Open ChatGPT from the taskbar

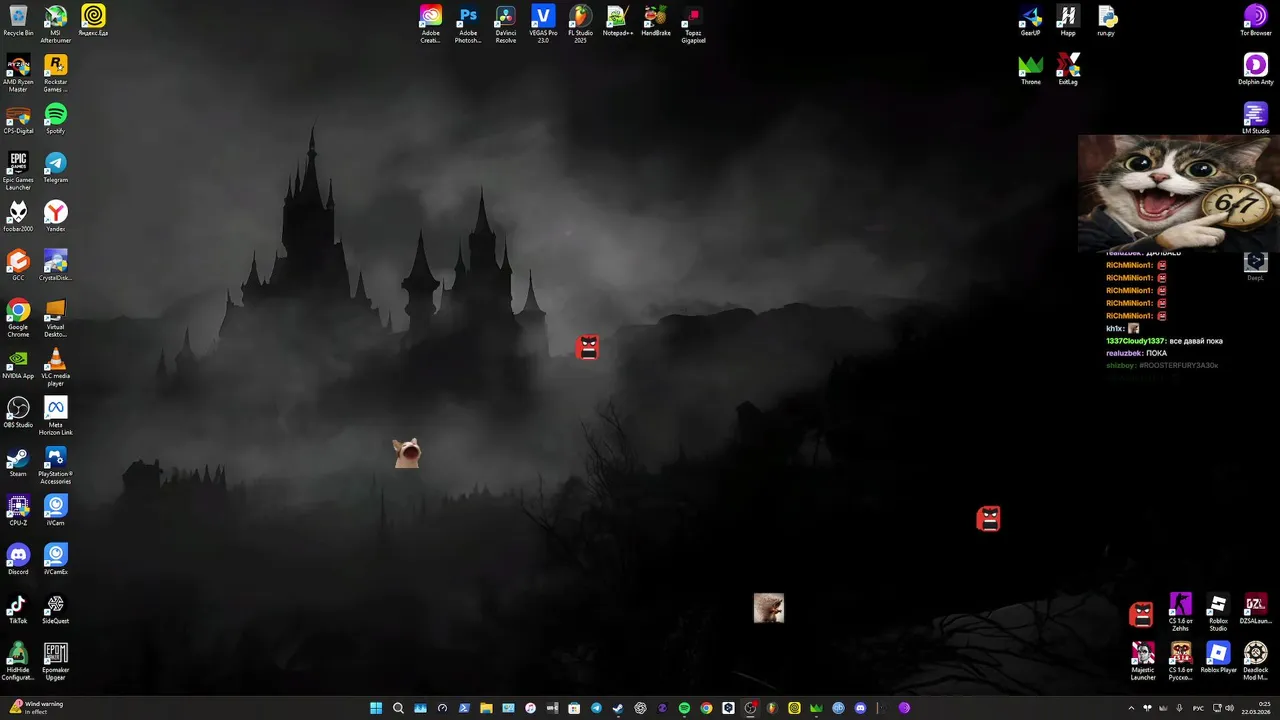[x=640, y=708]
